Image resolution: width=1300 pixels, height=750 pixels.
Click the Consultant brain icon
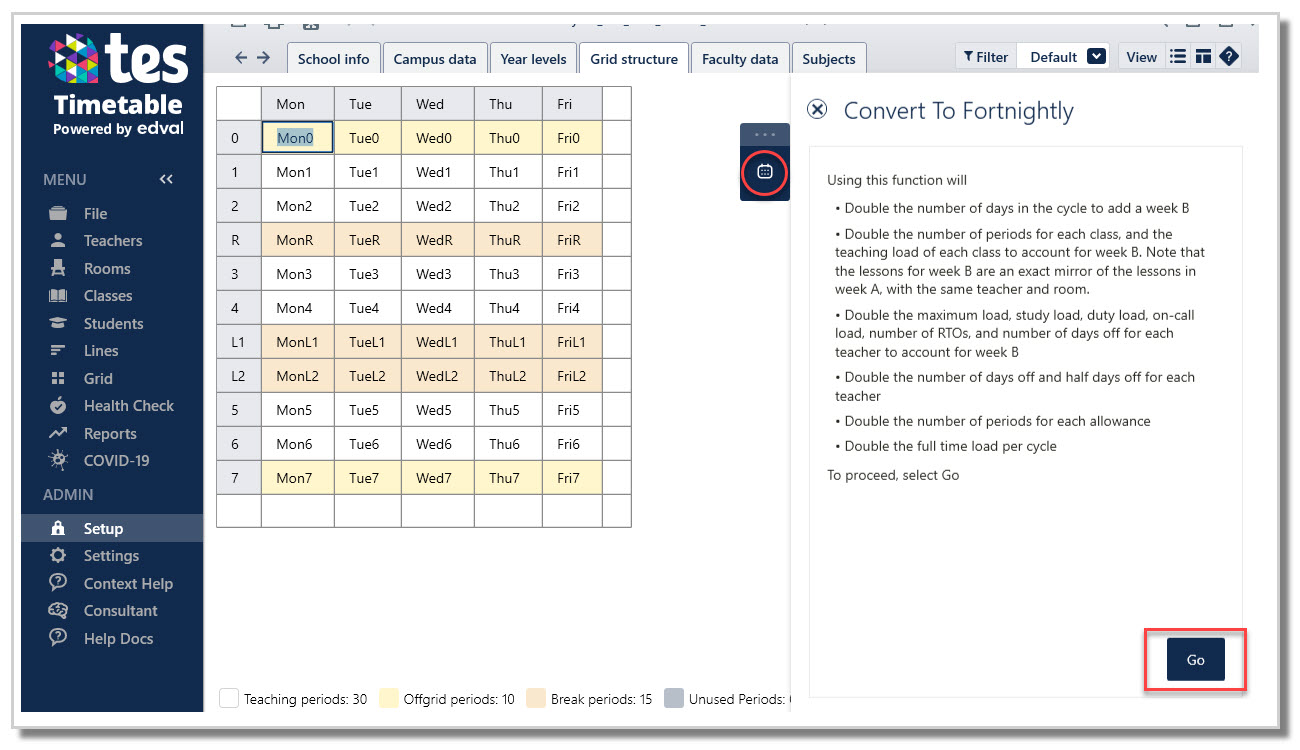(x=59, y=610)
